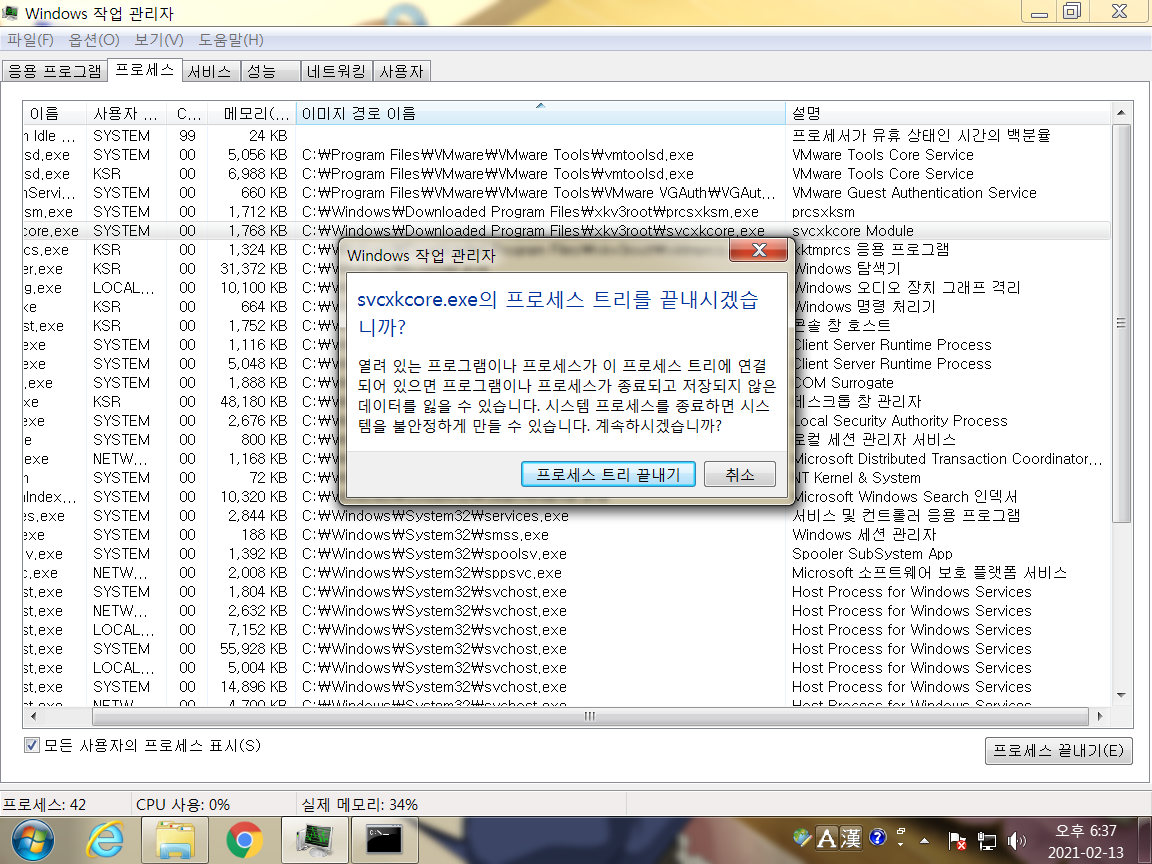Show hidden tray icons arrow
This screenshot has height=864, width=1152.
(924, 840)
